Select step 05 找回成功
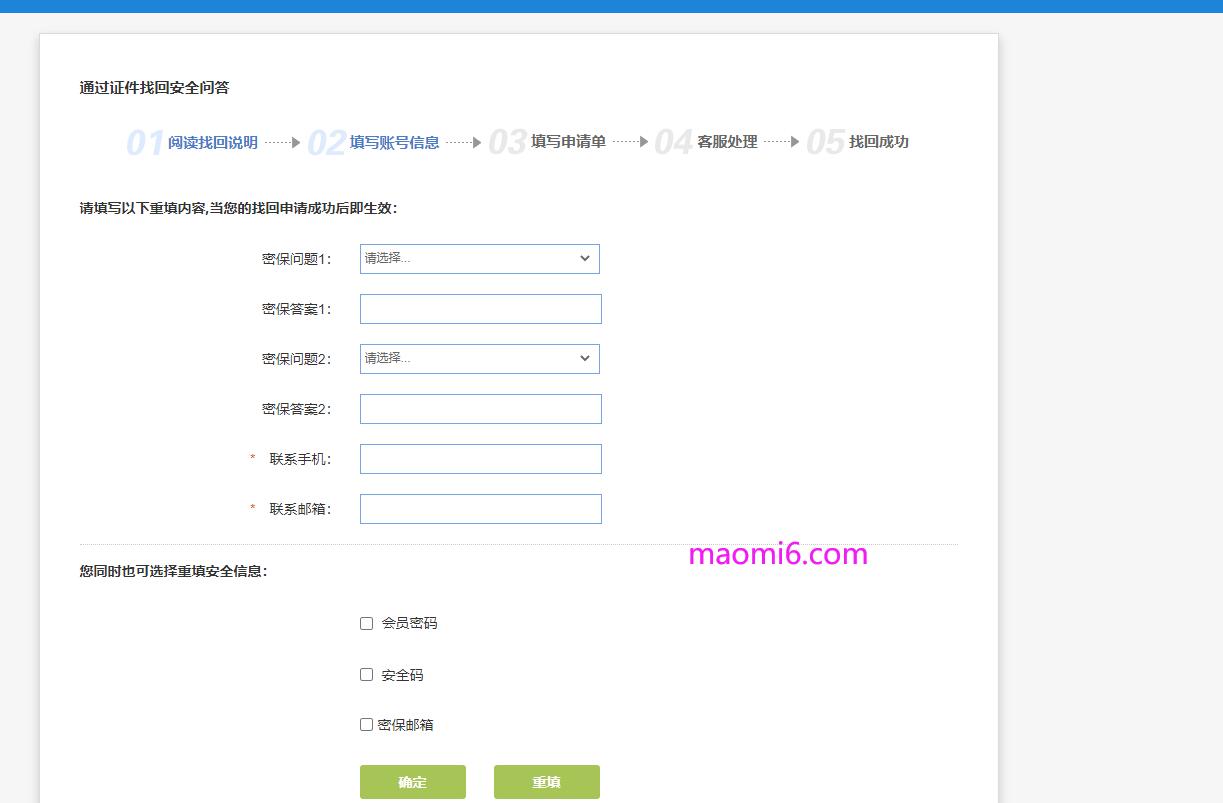 coord(857,142)
